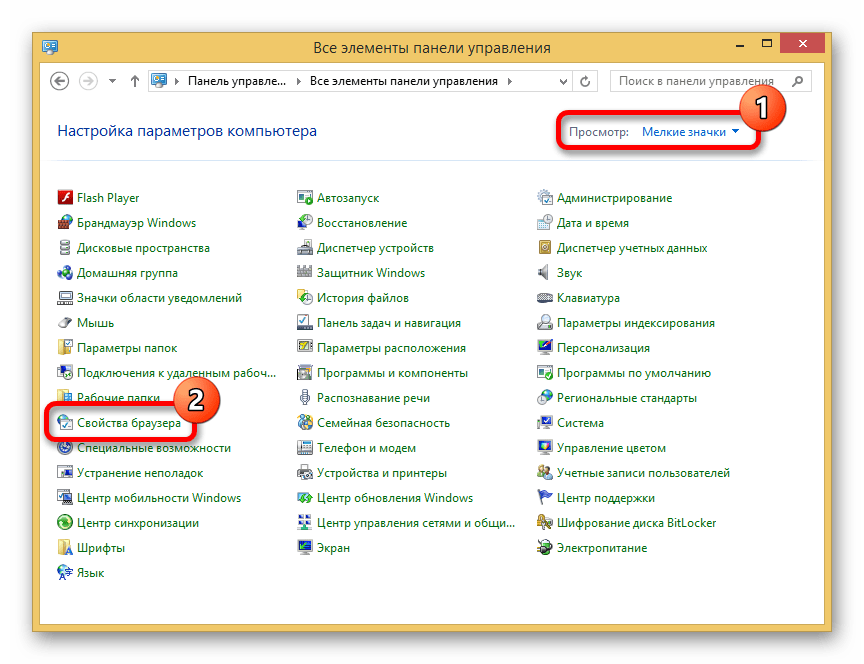The image size is (864, 664).
Task: Open the Центр мобильности Windows link
Action: (159, 498)
